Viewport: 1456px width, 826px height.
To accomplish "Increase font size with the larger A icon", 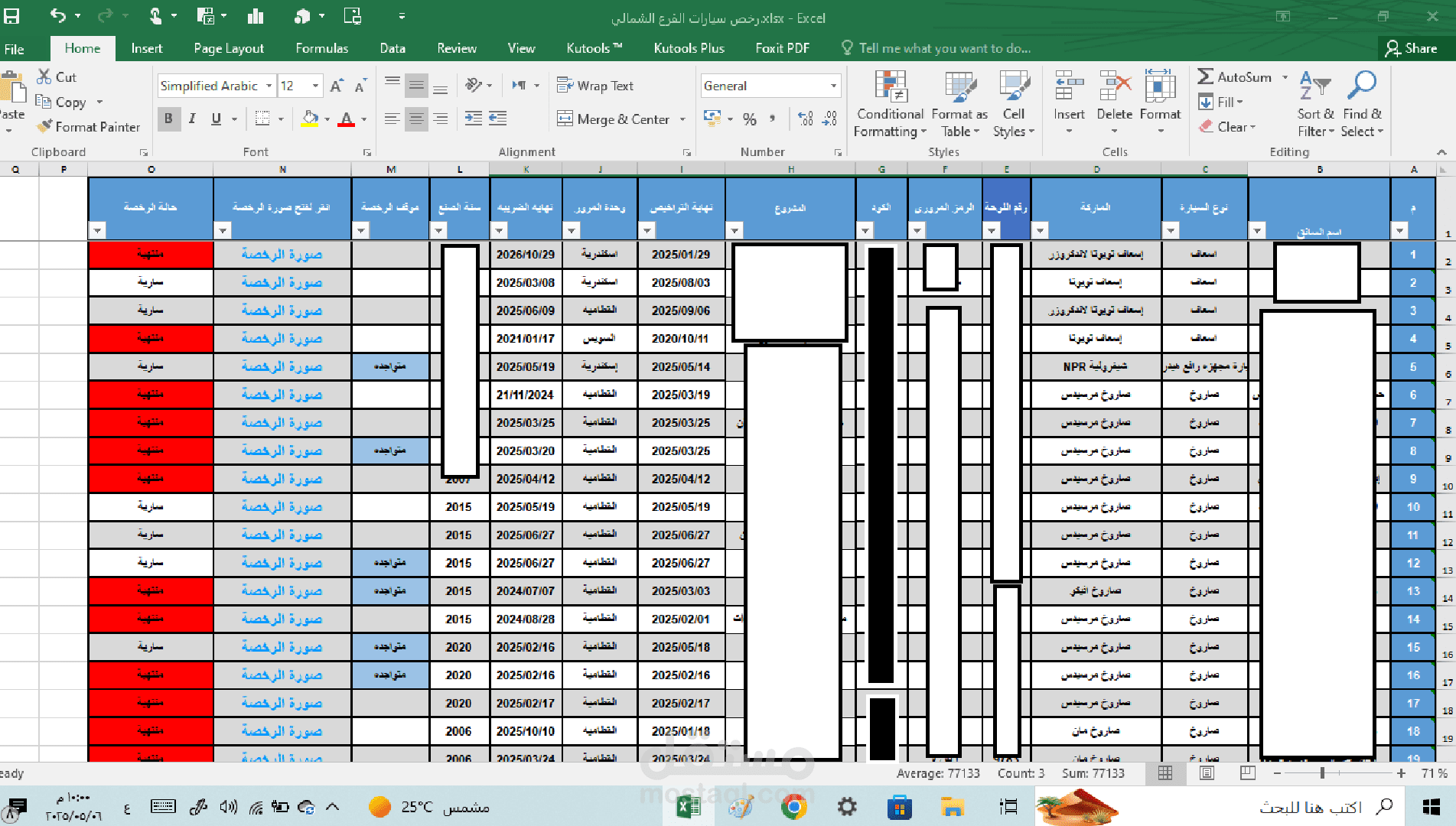I will [x=337, y=86].
